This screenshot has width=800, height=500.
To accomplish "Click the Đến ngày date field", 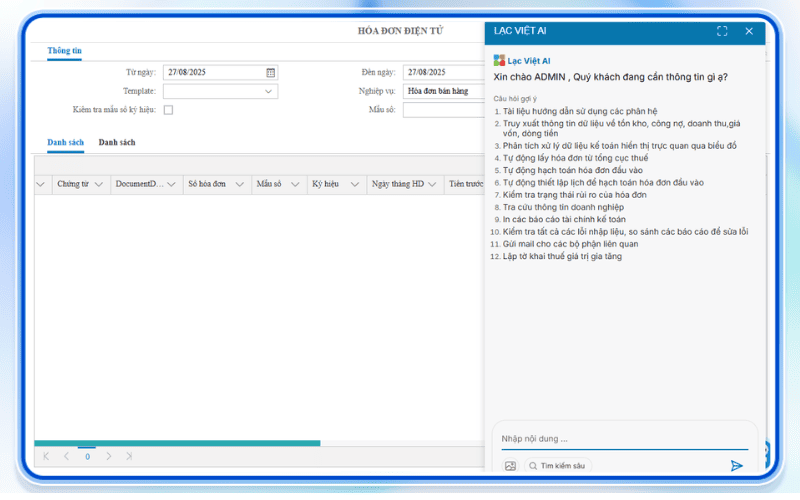I will pyautogui.click(x=444, y=72).
